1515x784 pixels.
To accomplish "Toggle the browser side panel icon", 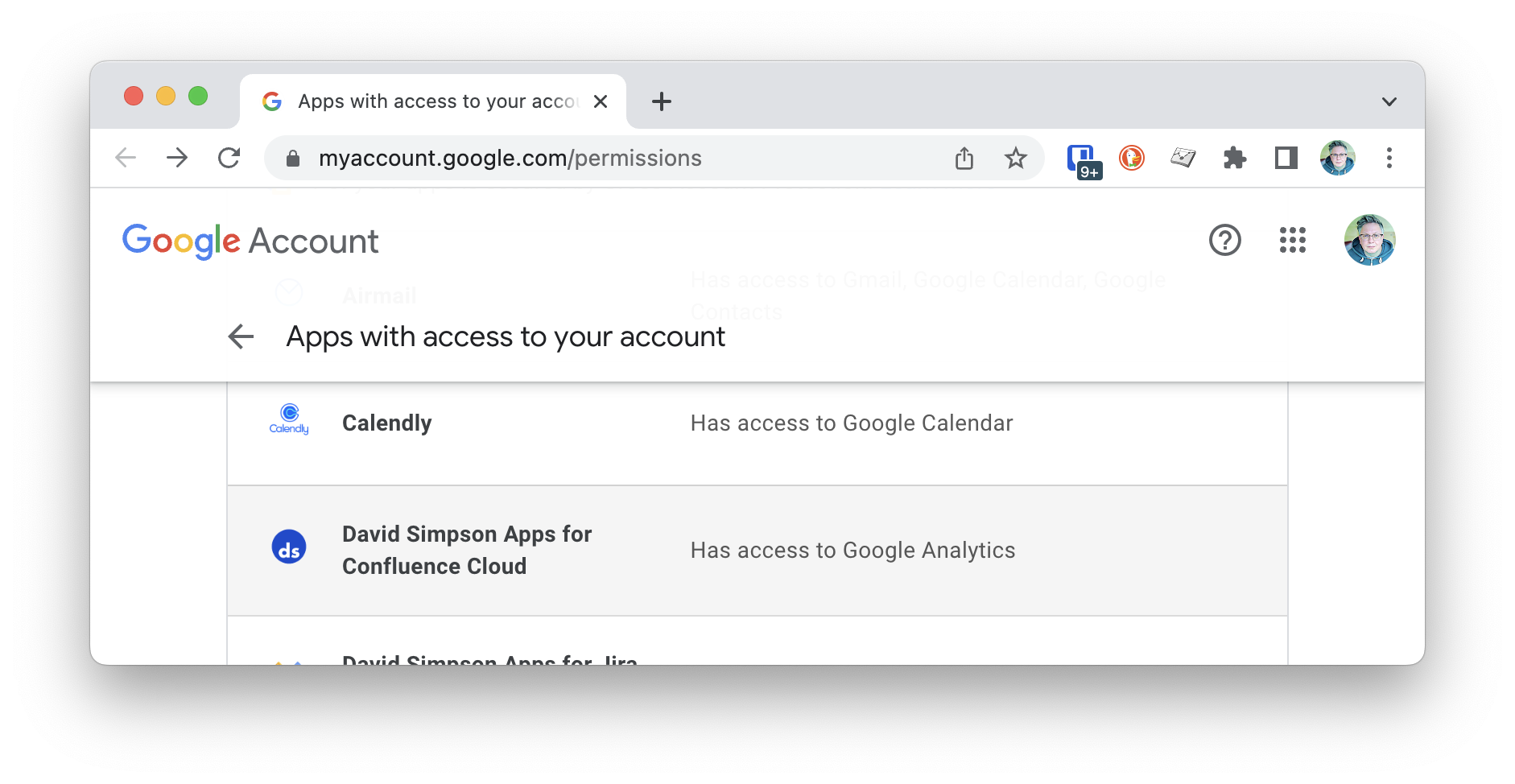I will coord(1286,158).
